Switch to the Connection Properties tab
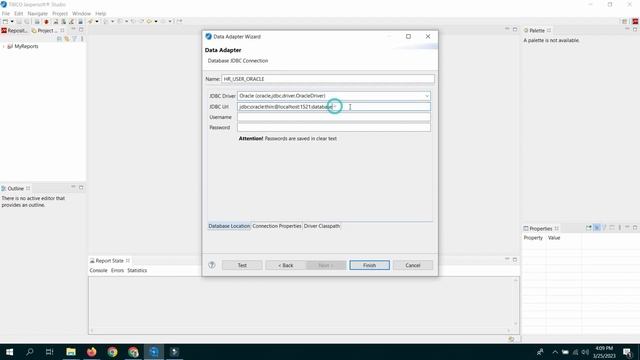Image resolution: width=640 pixels, height=360 pixels. [277, 226]
